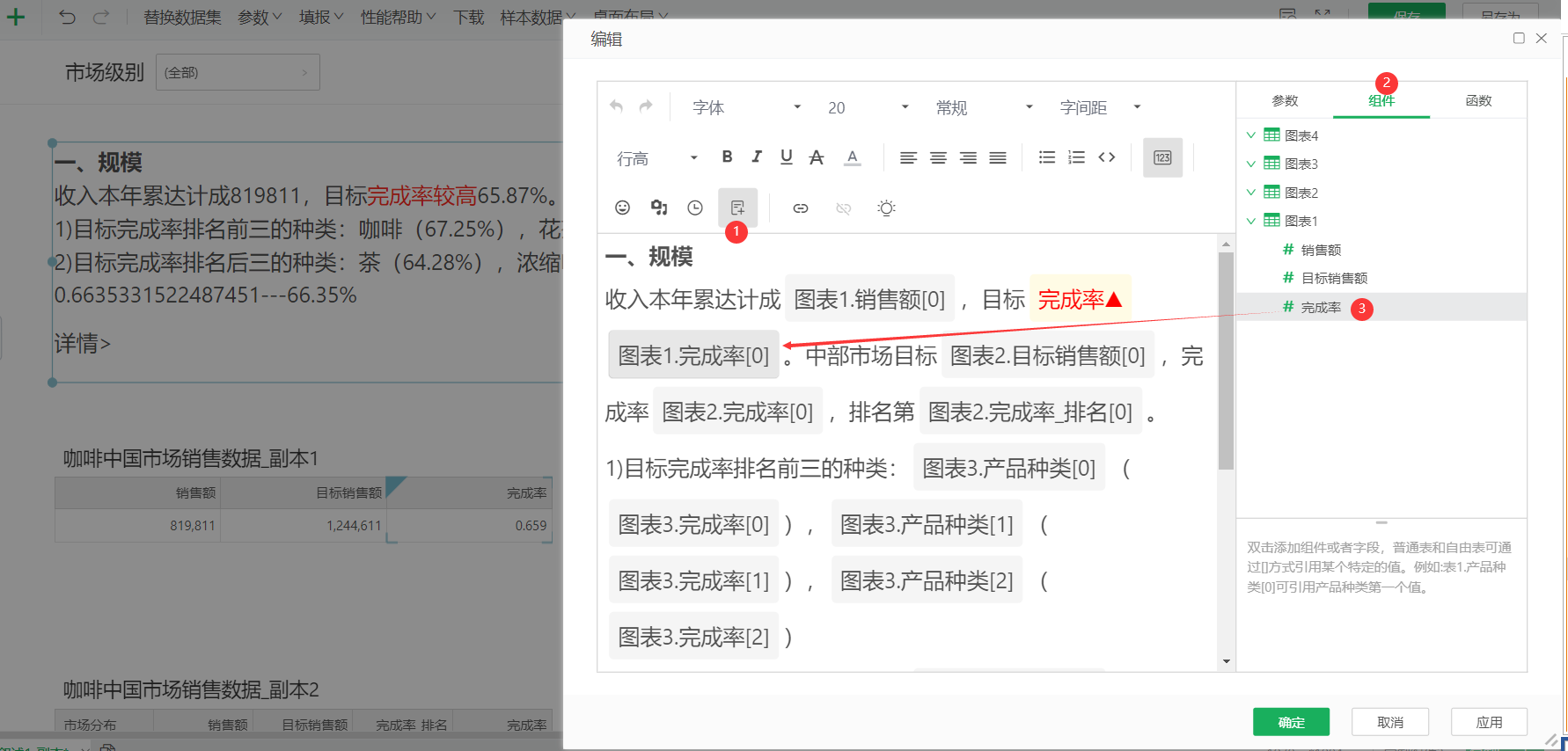Insert time with clock icon

(x=695, y=208)
